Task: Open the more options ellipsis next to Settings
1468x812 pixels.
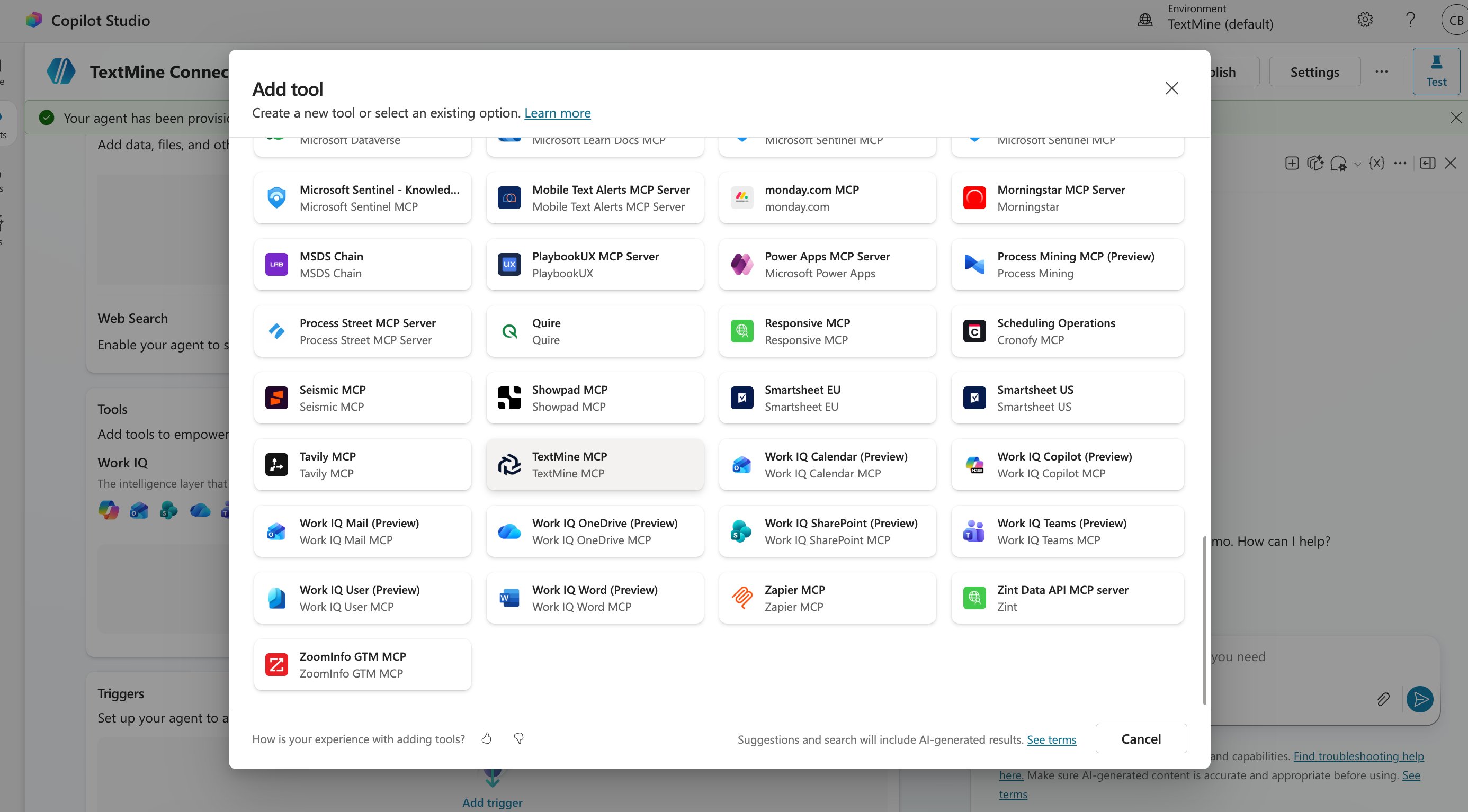Action: 1381,72
